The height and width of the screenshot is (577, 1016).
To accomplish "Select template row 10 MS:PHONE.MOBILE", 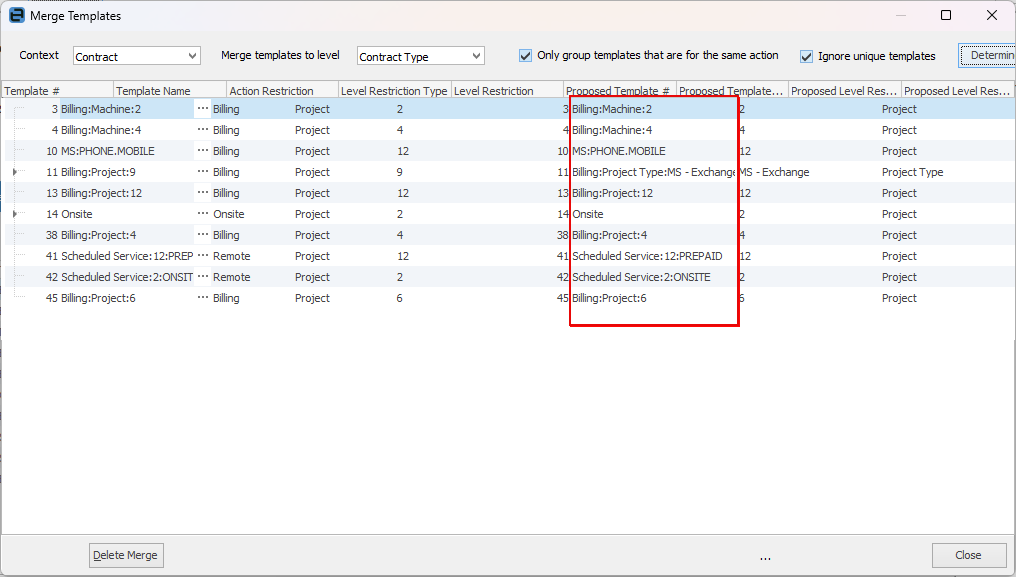I will point(508,151).
